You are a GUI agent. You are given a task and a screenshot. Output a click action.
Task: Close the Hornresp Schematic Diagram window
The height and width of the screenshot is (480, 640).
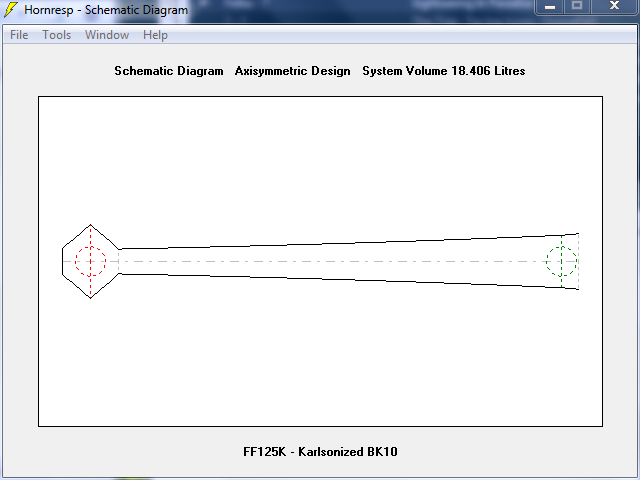coord(614,6)
